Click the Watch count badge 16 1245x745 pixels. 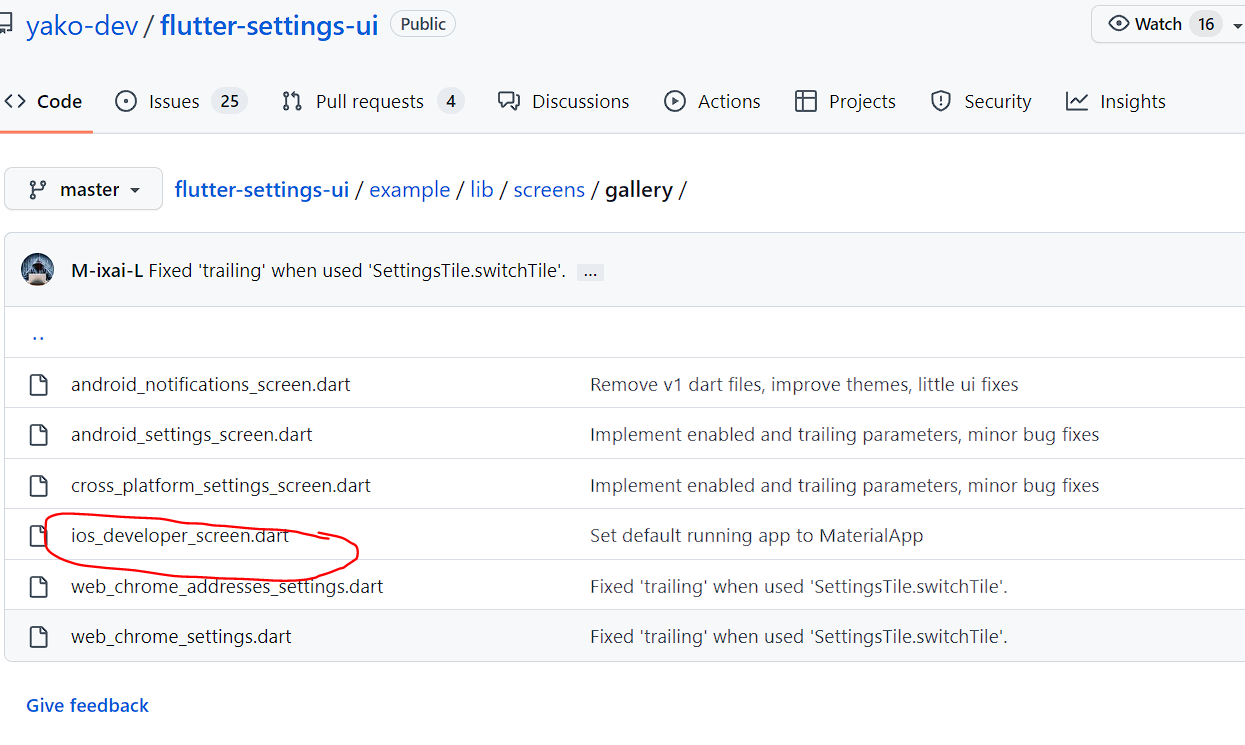1206,24
